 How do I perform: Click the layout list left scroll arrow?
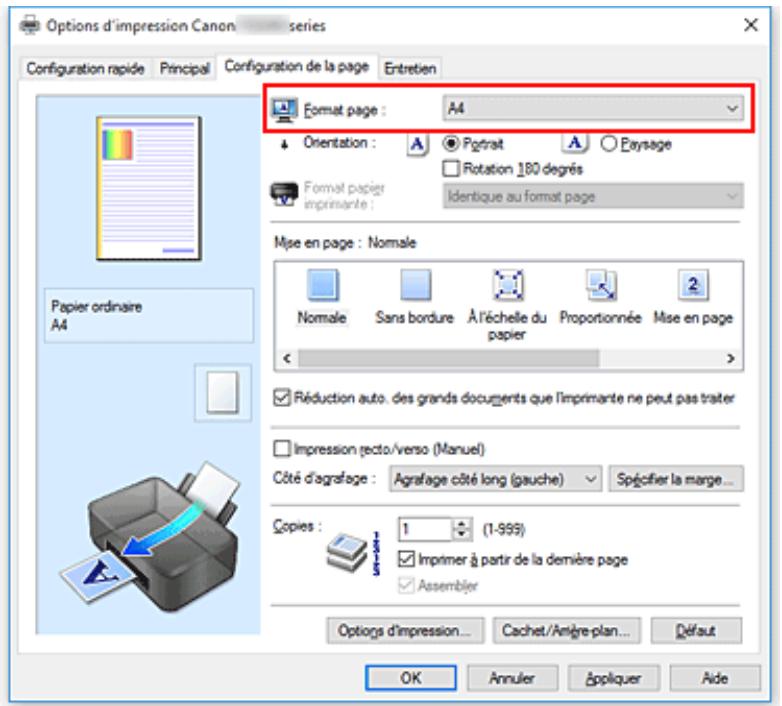(287, 358)
